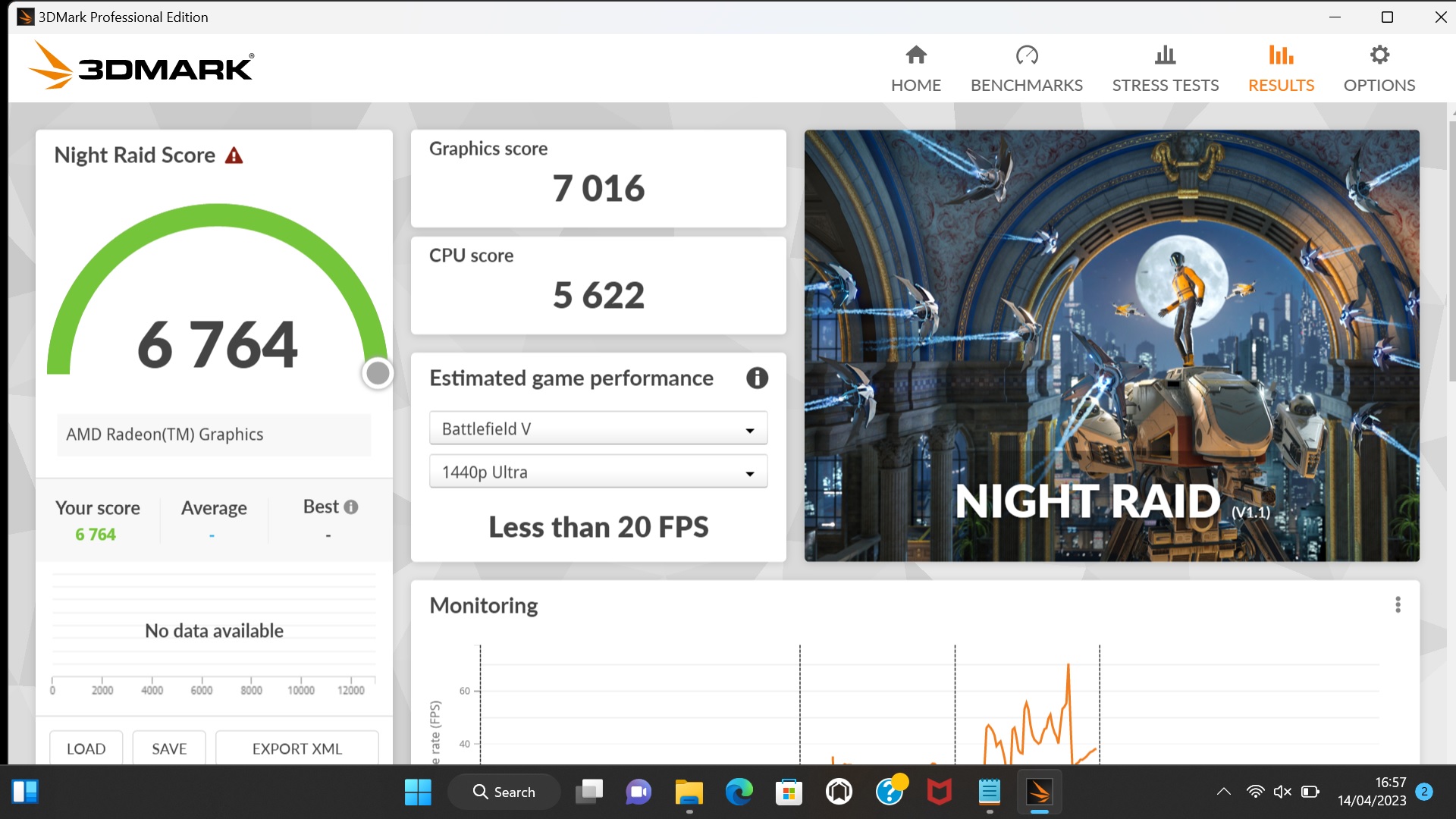The image size is (1456, 819).
Task: Open Microsoft Edge from the taskbar
Action: pyautogui.click(x=739, y=792)
